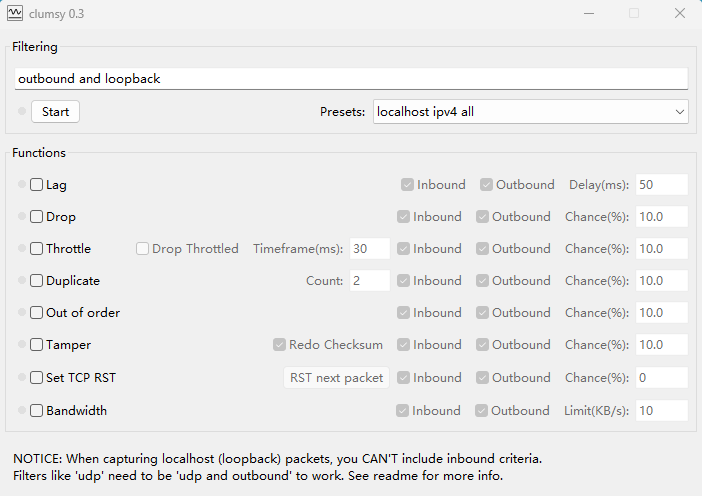Click the Throttle Timeframe(ms) field
702x496 pixels.
[370, 248]
